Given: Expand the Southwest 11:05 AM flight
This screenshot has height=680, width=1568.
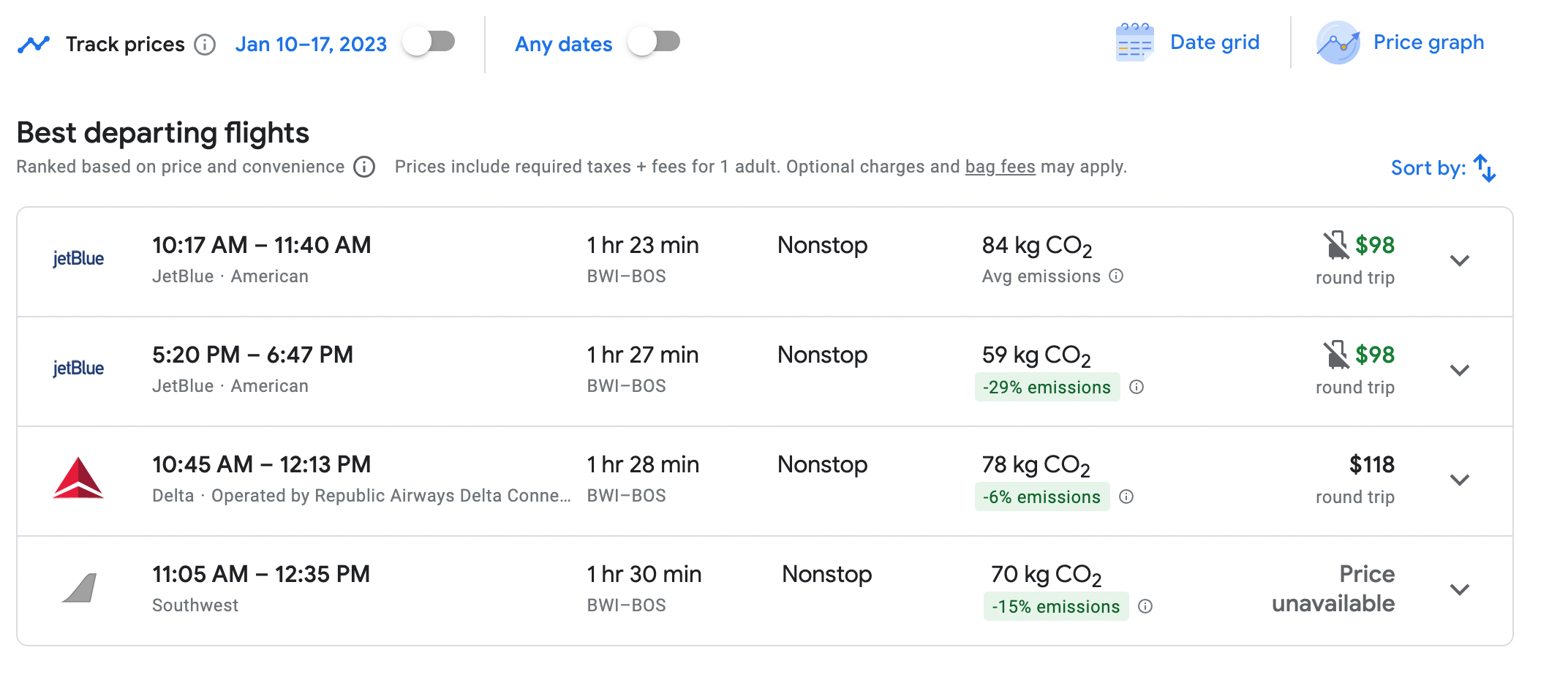Looking at the screenshot, I should (x=1459, y=590).
